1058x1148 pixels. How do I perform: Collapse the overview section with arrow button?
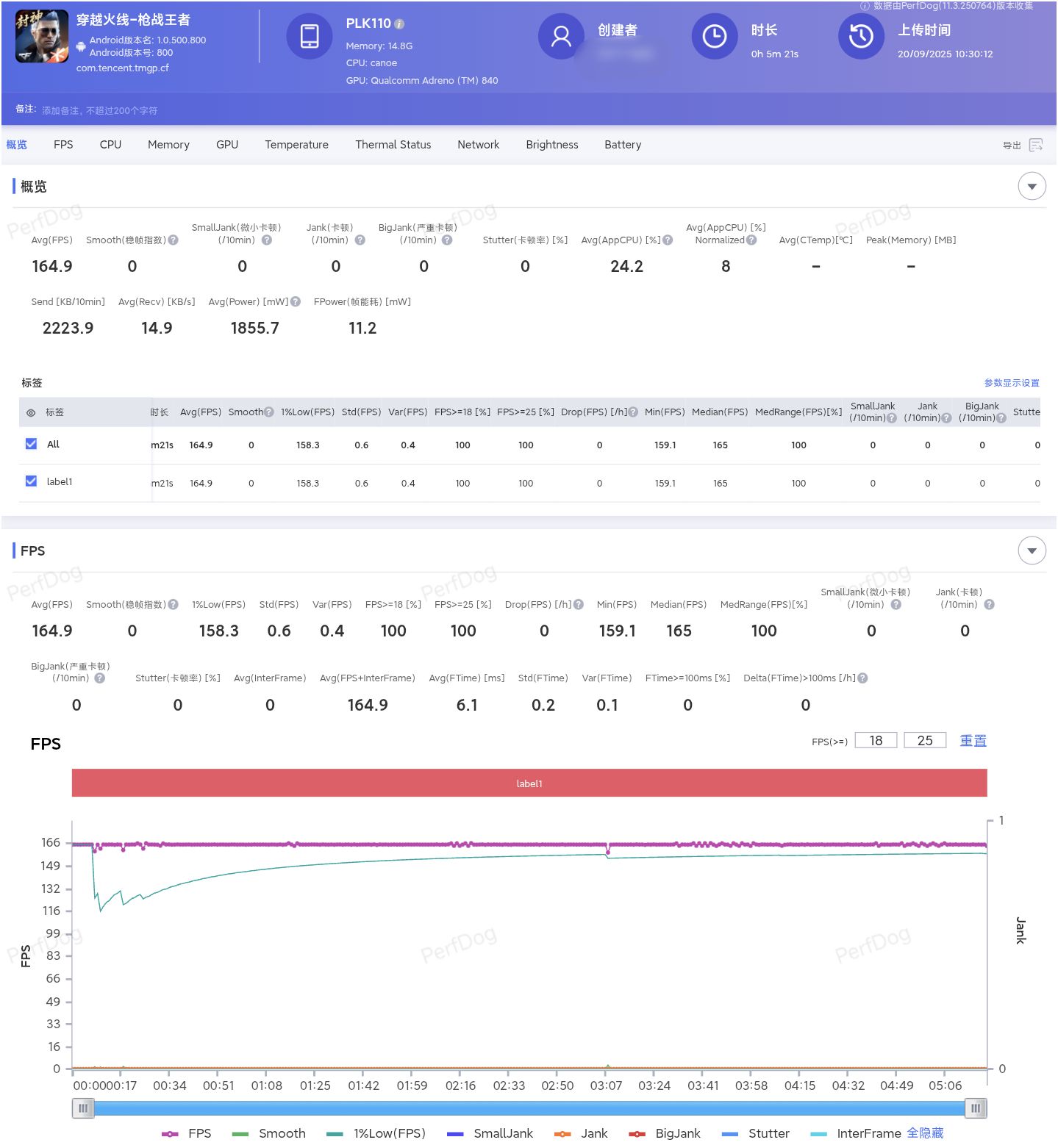pyautogui.click(x=1032, y=187)
